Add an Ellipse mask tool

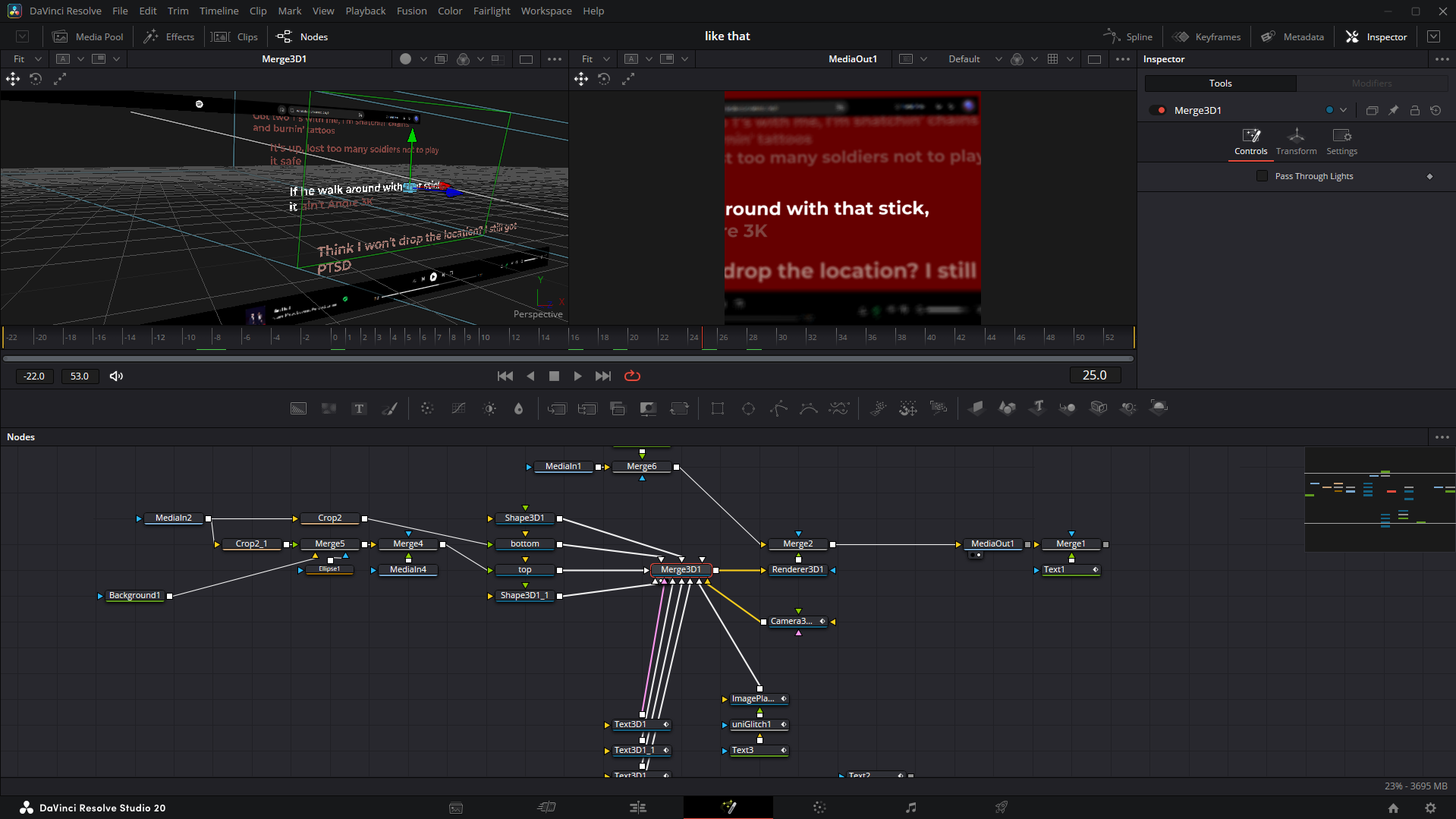click(x=748, y=408)
